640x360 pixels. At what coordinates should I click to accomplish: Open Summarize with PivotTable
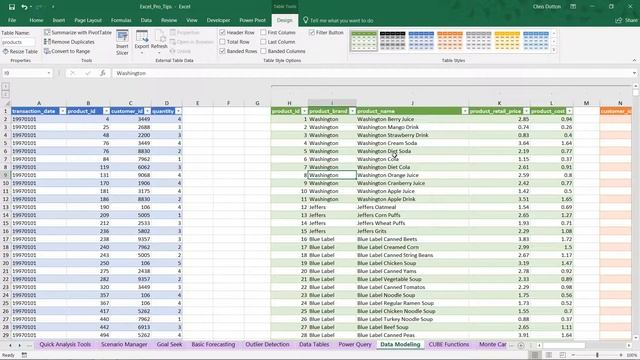(x=78, y=32)
